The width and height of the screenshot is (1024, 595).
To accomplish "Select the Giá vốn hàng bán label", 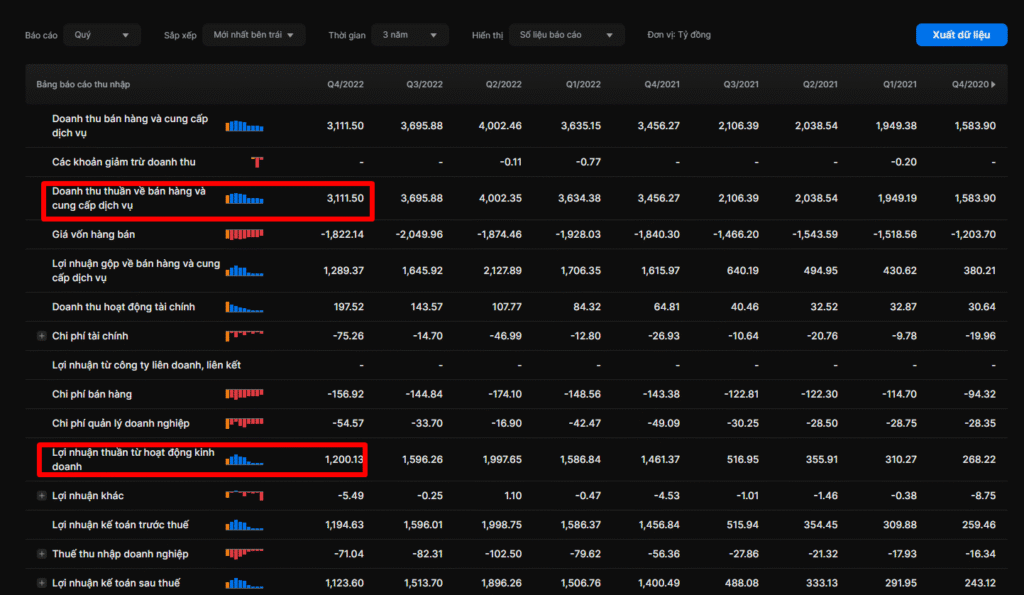I will click(x=93, y=234).
